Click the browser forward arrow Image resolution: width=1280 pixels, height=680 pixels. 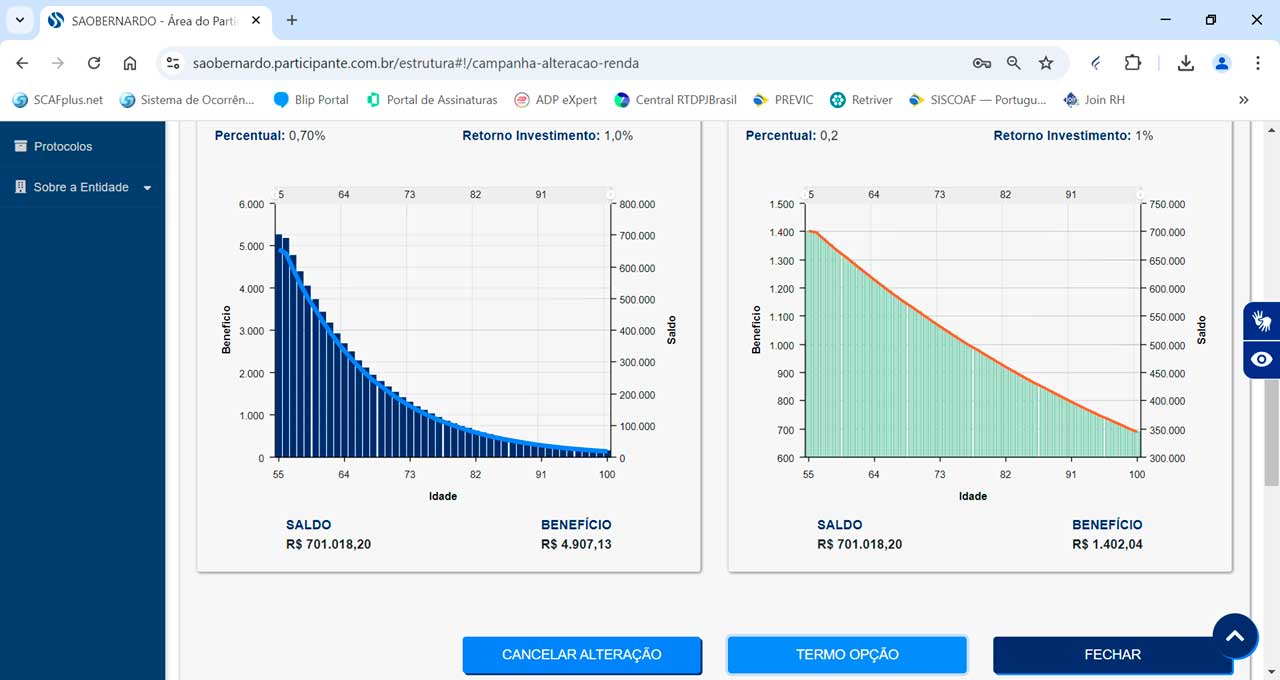[x=58, y=63]
